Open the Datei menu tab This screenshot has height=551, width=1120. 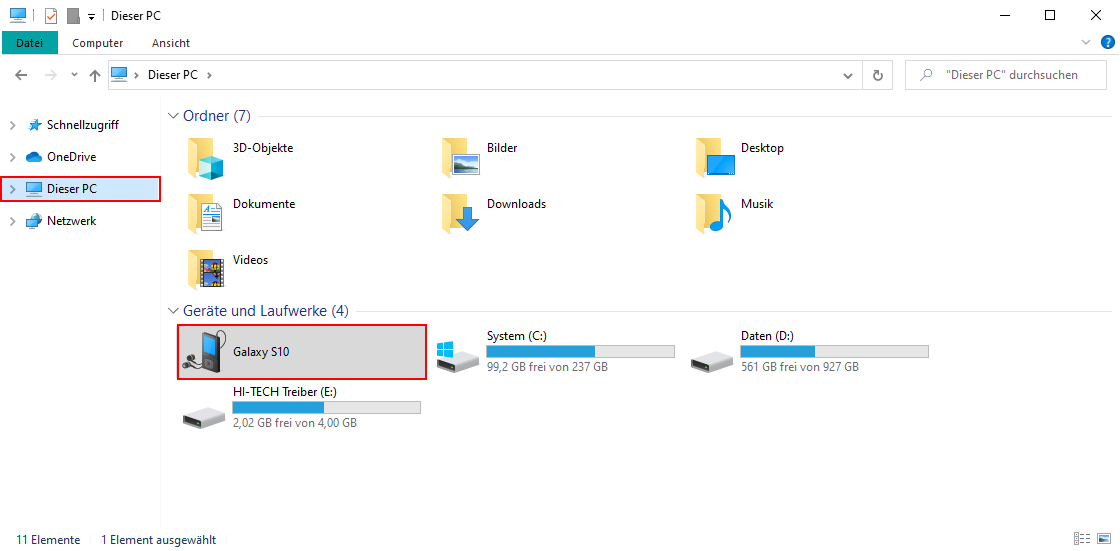30,43
